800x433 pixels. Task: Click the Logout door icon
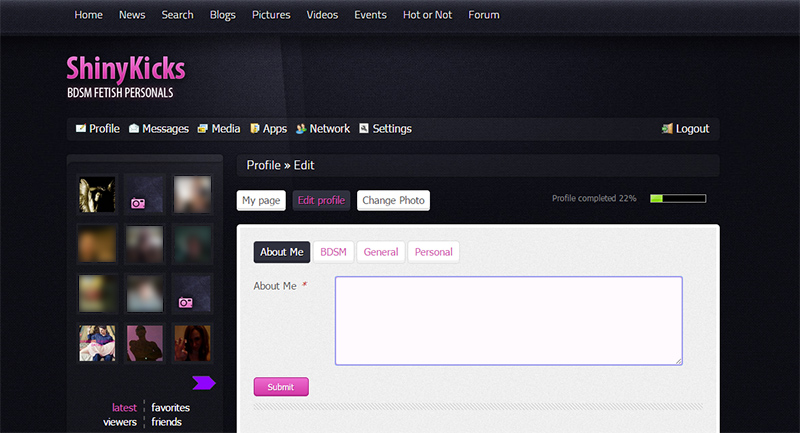(667, 129)
